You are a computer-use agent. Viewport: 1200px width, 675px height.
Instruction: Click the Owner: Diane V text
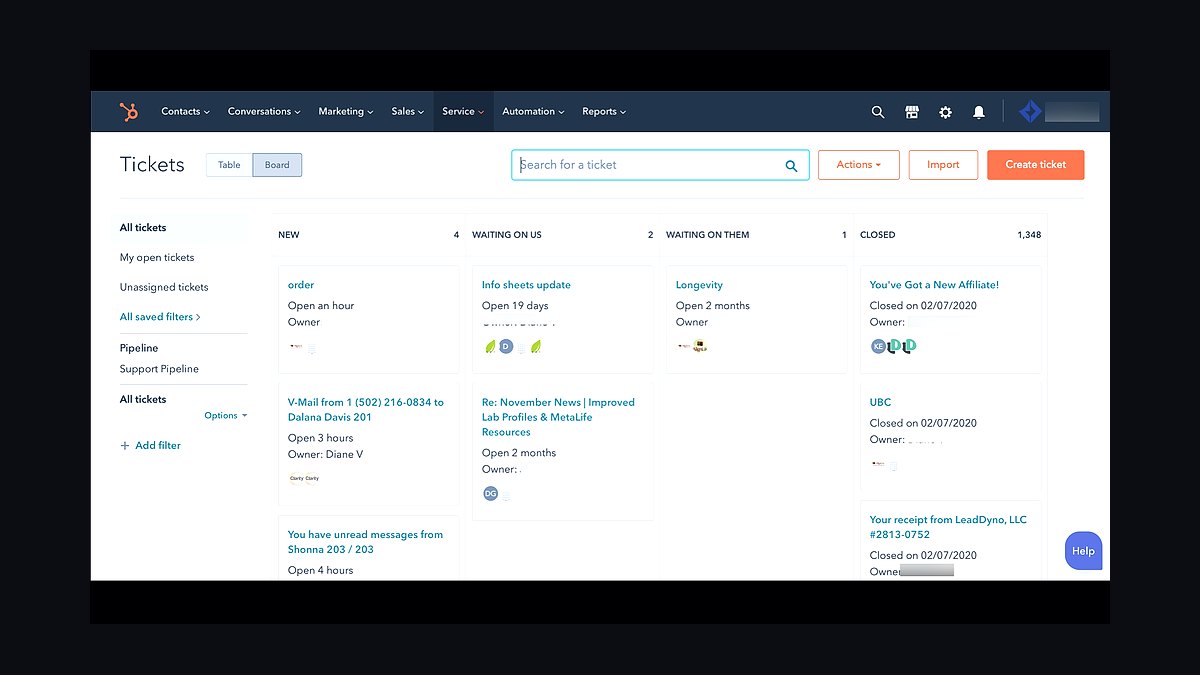325,455
